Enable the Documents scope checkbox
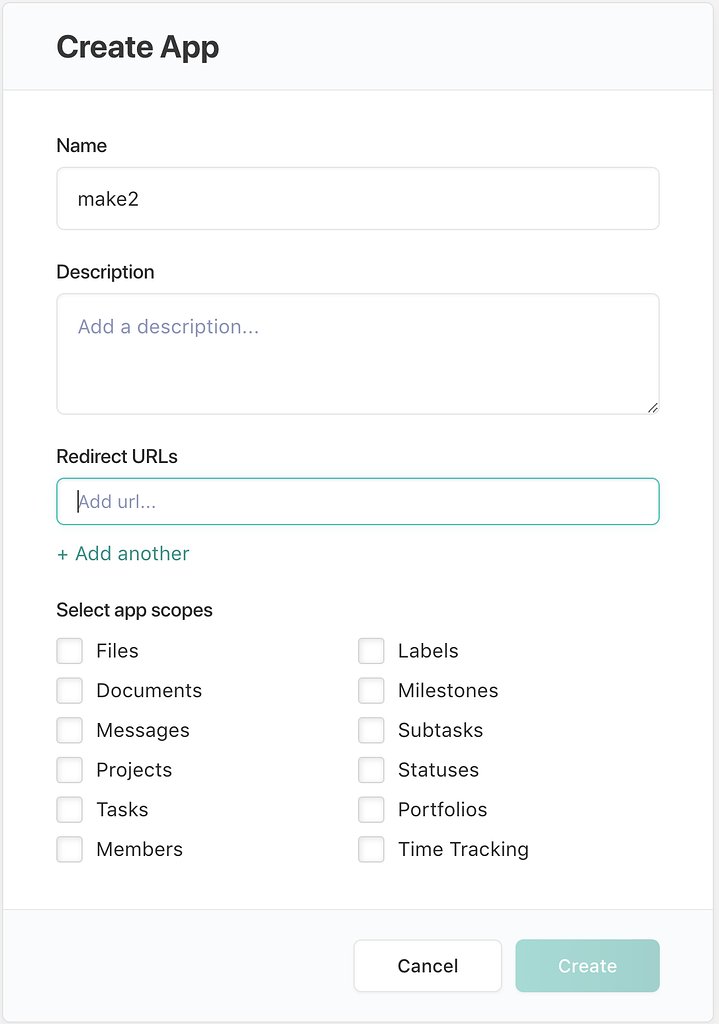719x1024 pixels. pyautogui.click(x=69, y=690)
